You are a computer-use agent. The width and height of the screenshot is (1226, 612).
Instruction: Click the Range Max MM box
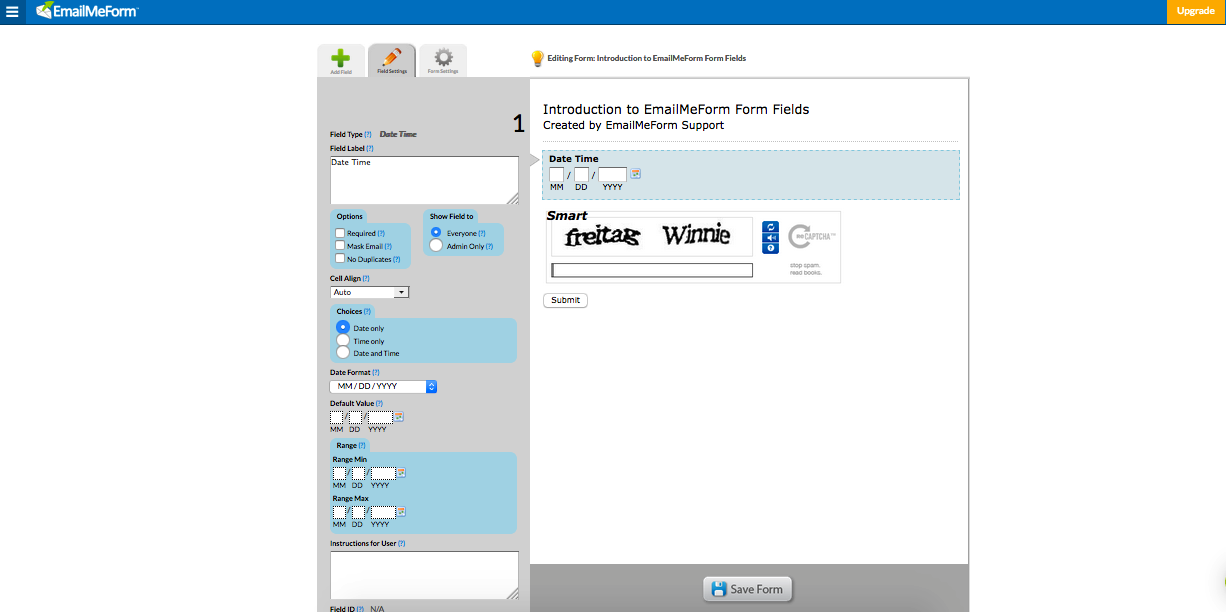(x=340, y=512)
